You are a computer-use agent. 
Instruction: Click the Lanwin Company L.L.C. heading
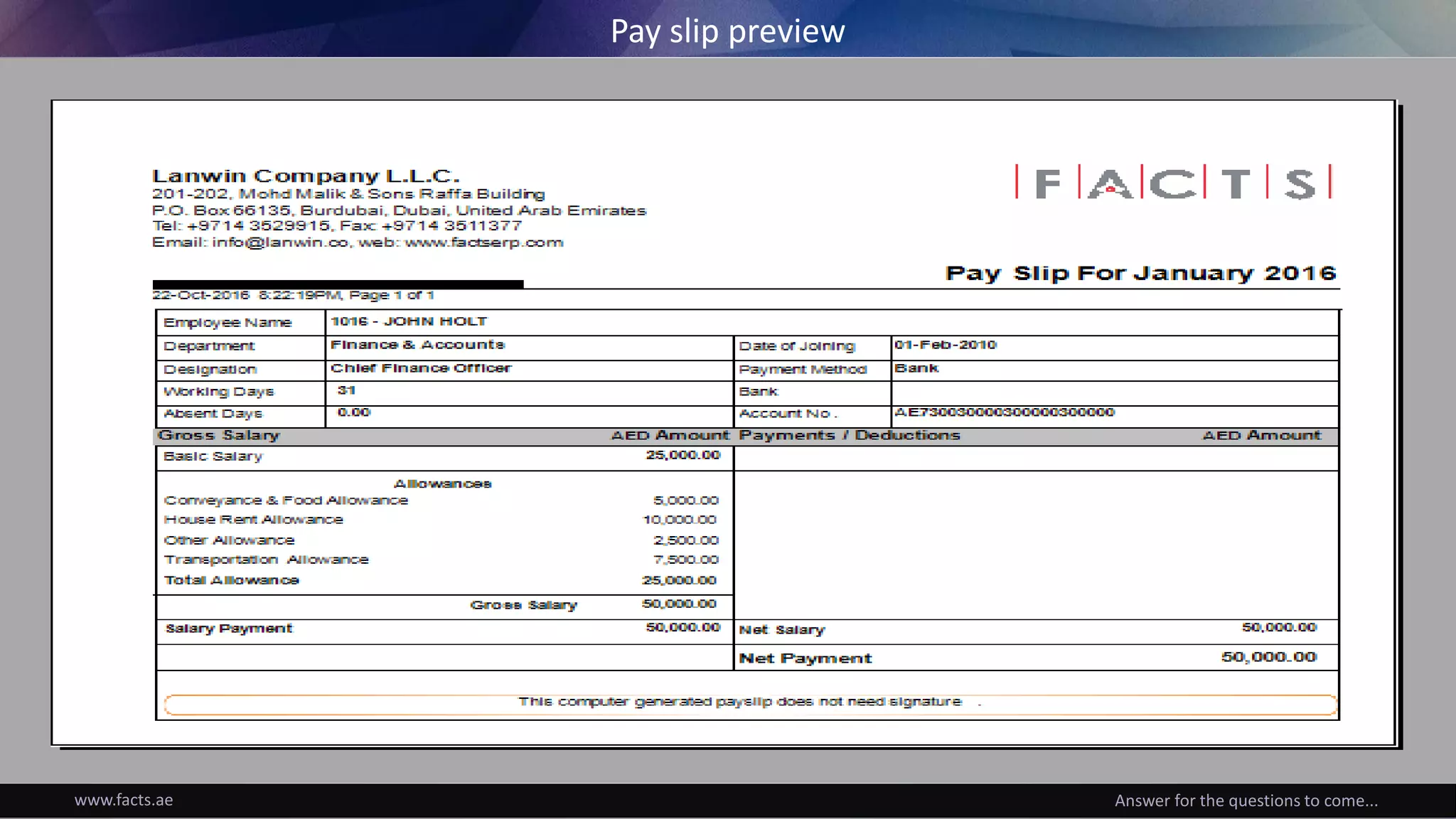306,176
